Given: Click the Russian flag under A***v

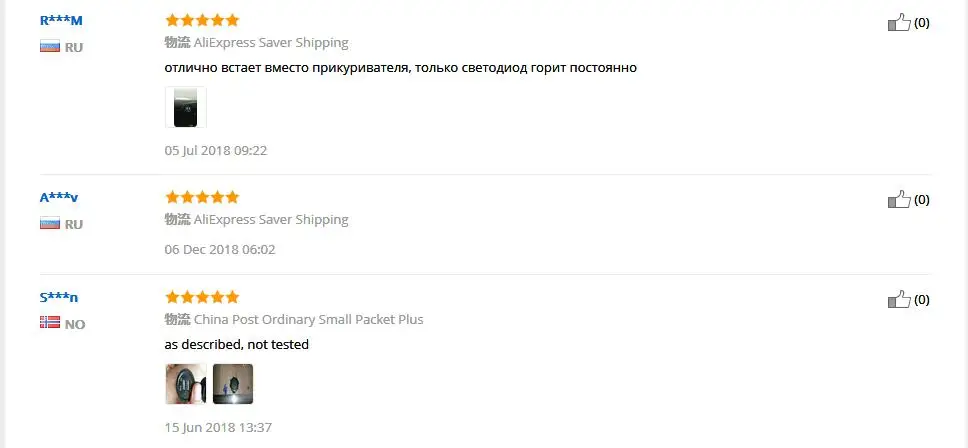Looking at the screenshot, I should (x=50, y=223).
